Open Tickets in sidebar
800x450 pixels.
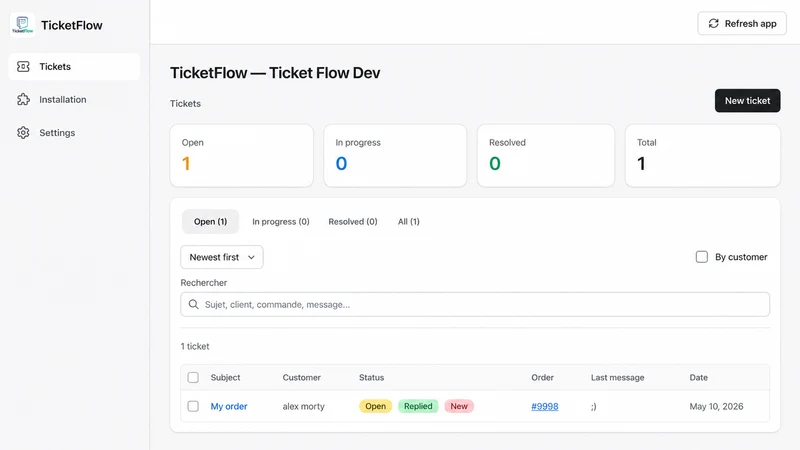(74, 66)
